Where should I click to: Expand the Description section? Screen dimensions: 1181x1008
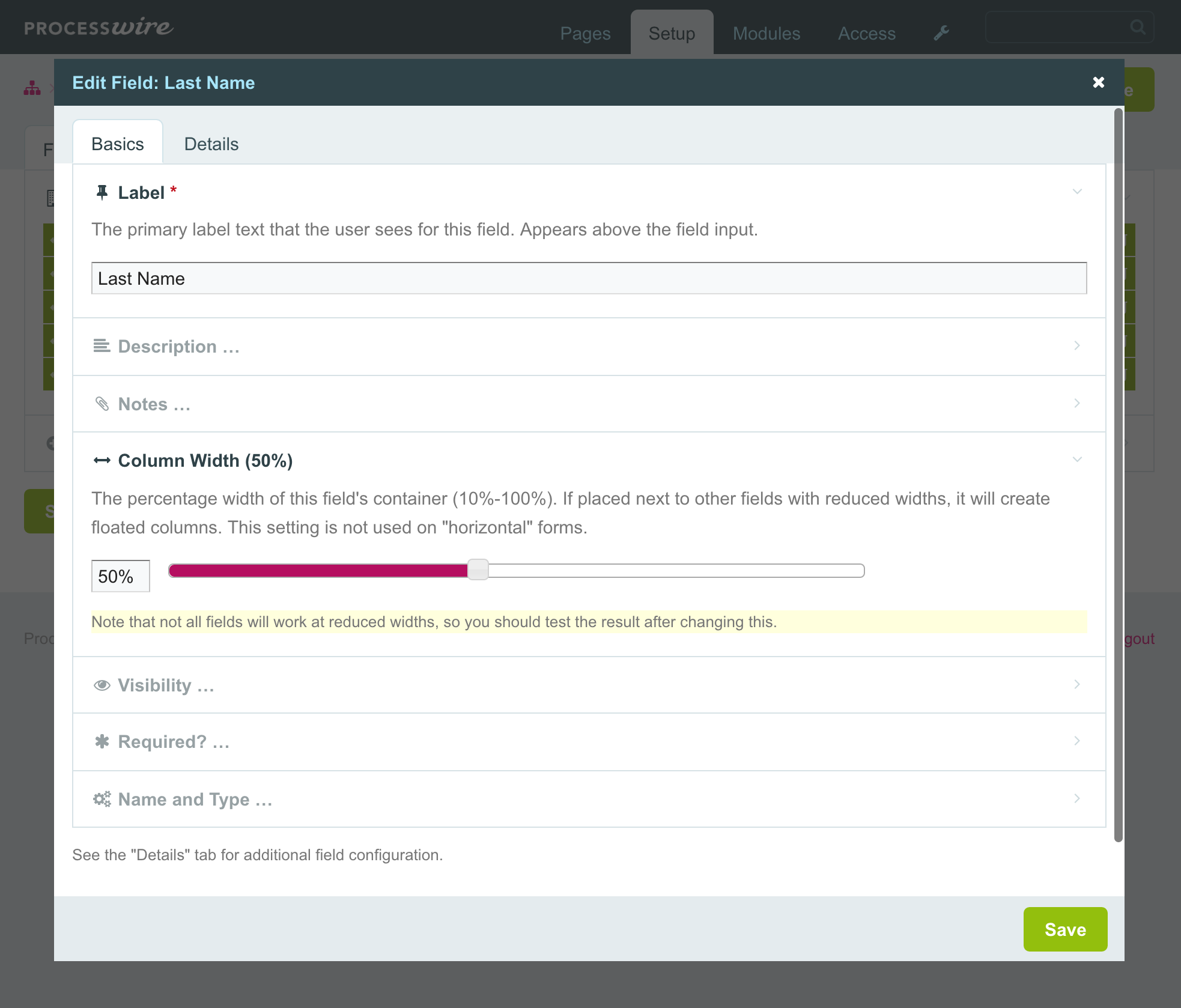(x=589, y=347)
